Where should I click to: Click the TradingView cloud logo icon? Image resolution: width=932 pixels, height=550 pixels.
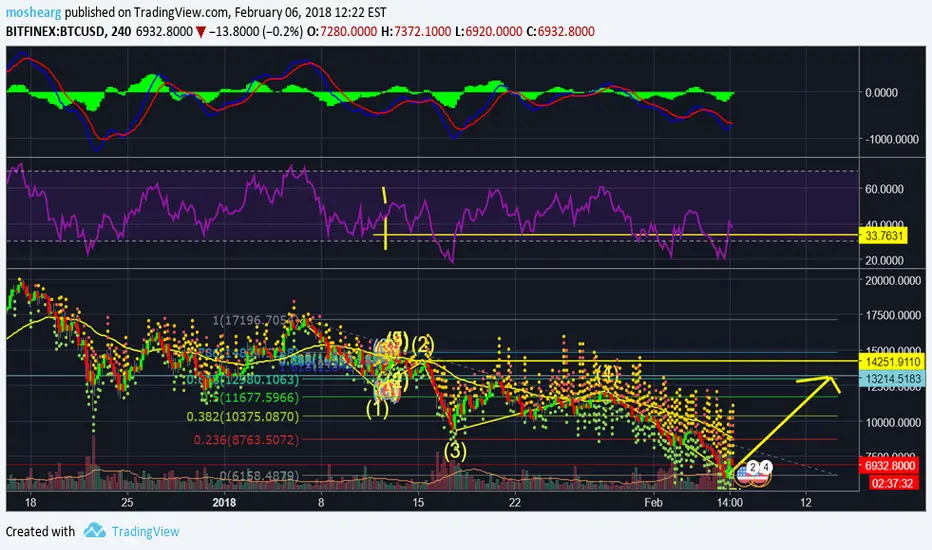pyautogui.click(x=95, y=530)
